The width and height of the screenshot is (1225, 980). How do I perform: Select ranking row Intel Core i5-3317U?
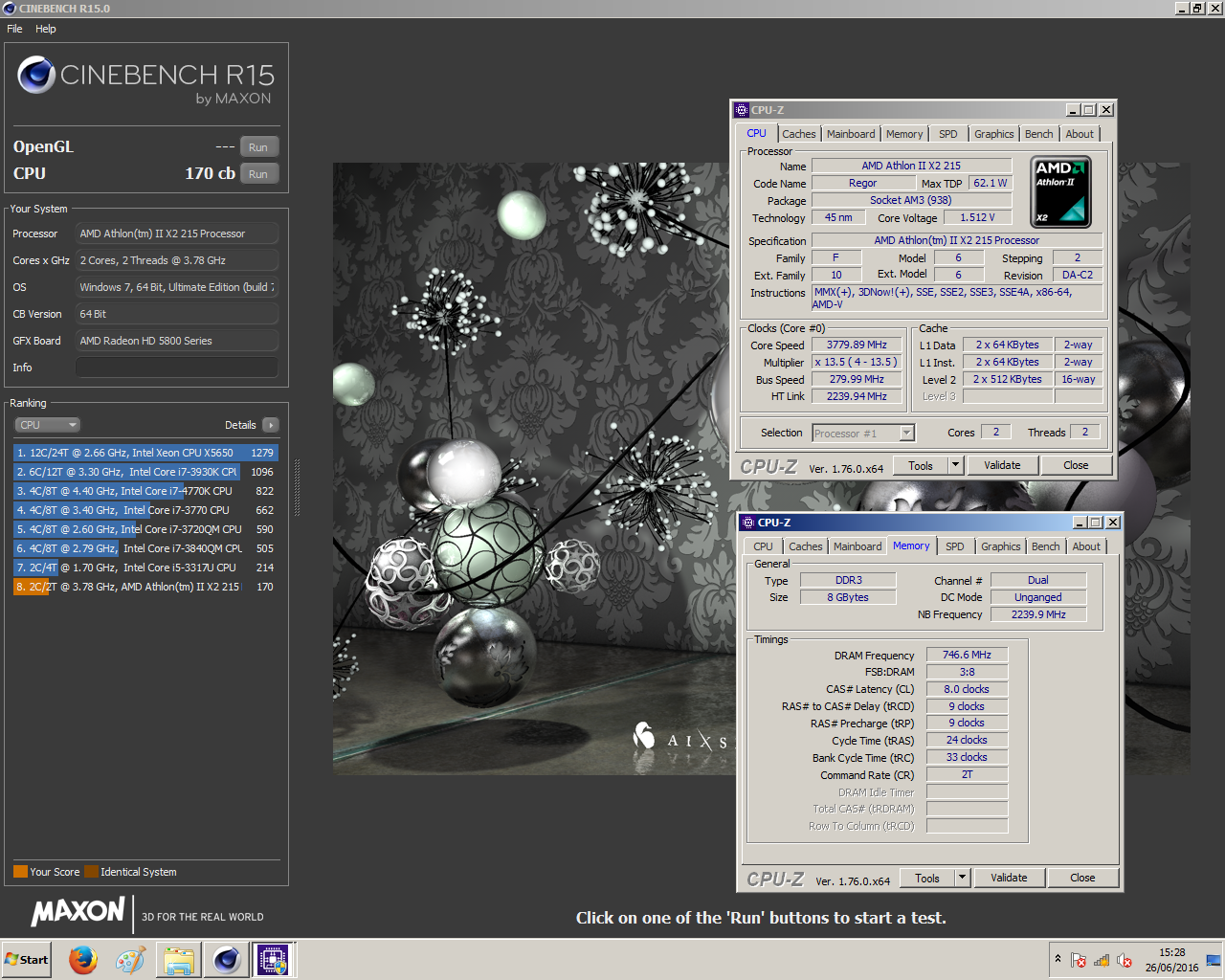click(x=145, y=568)
